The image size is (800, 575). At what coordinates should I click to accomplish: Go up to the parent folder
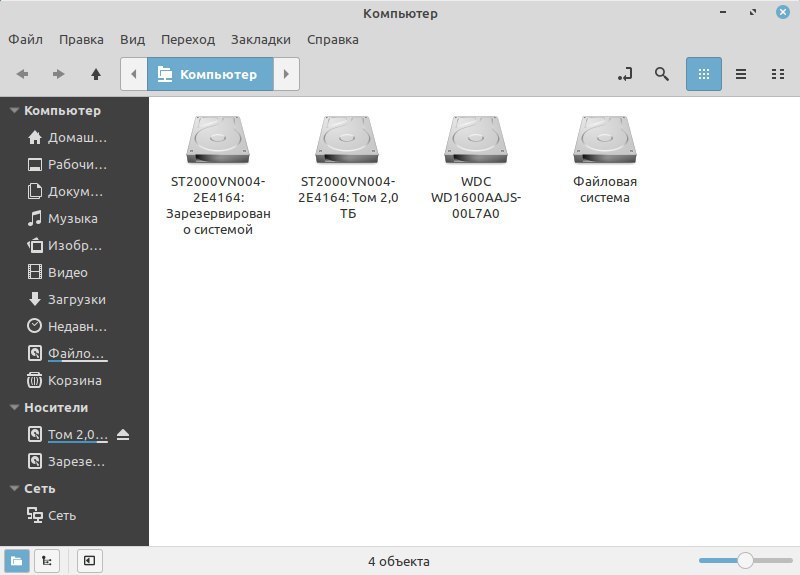click(96, 74)
